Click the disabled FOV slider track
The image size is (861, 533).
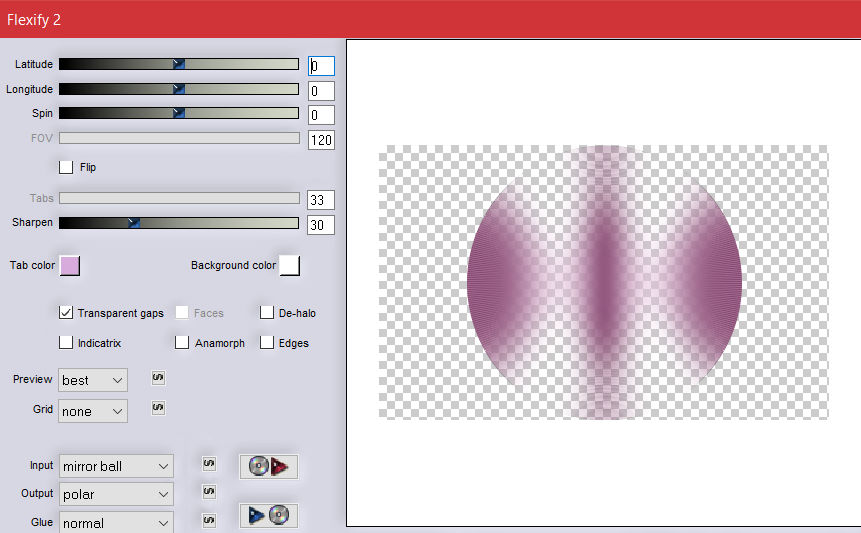tap(180, 138)
